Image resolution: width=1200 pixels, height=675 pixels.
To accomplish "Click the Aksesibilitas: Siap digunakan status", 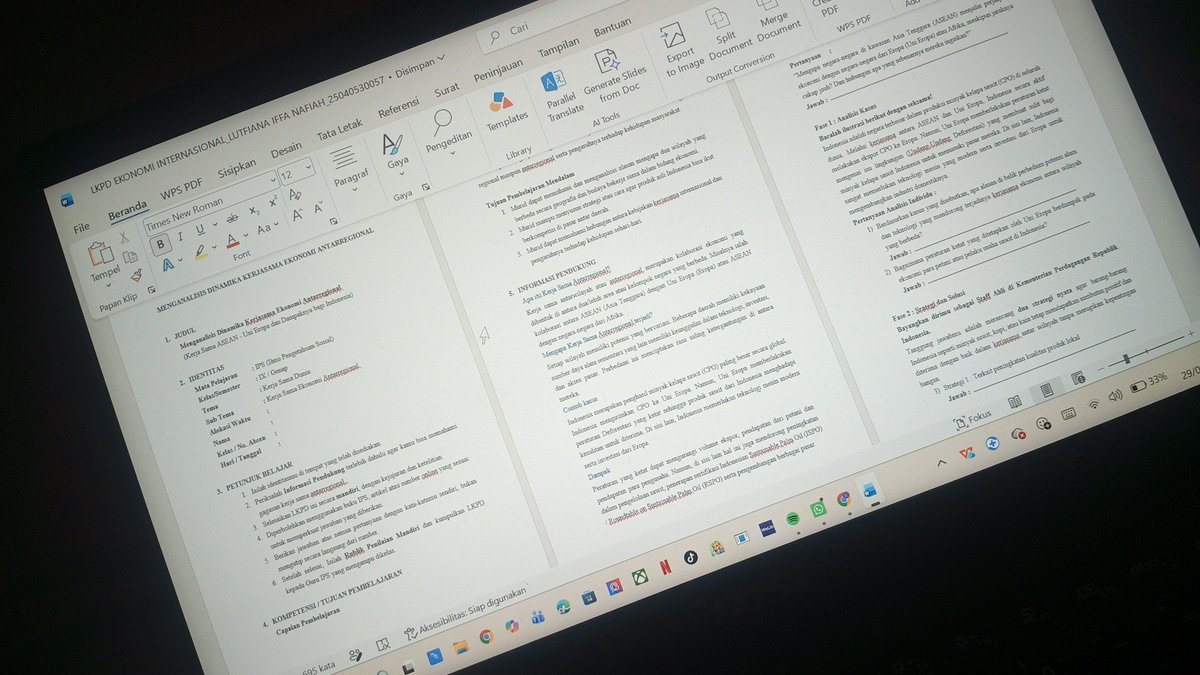I will pyautogui.click(x=465, y=611).
